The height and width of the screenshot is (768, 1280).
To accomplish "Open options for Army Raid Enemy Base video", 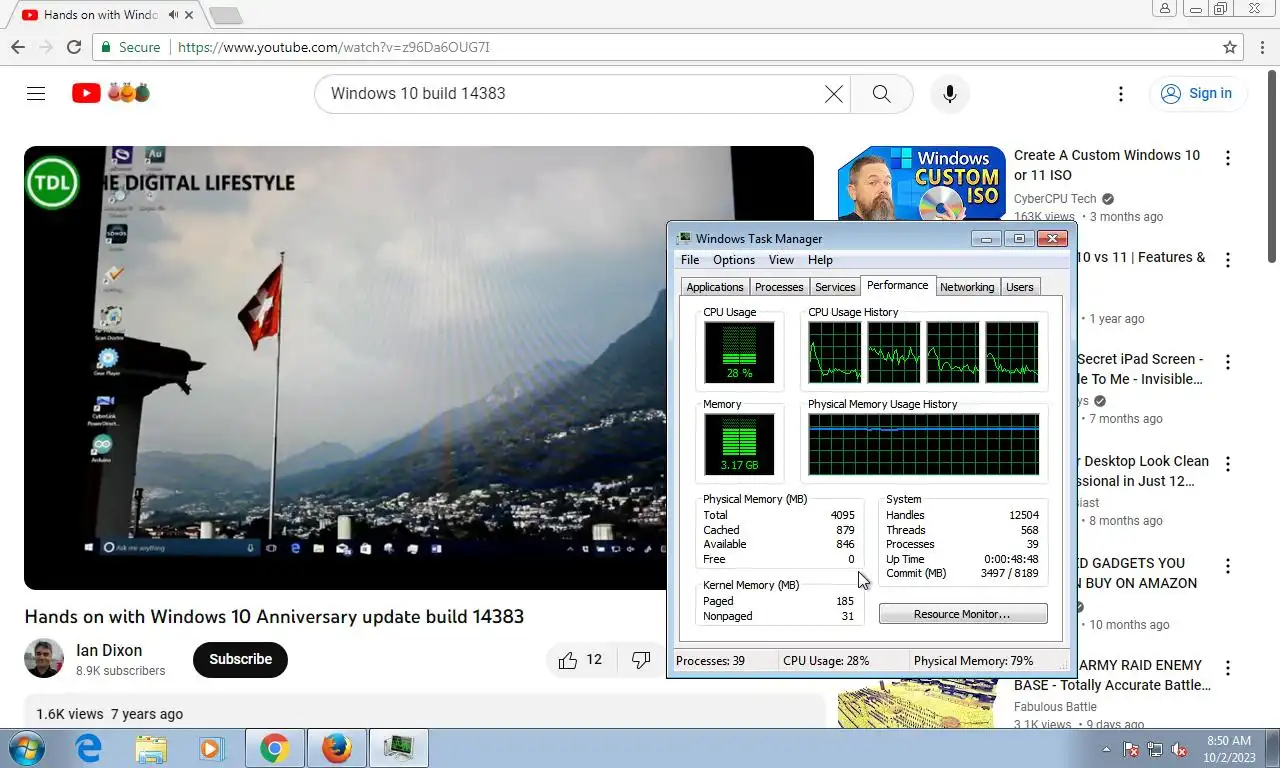I will 1228,668.
